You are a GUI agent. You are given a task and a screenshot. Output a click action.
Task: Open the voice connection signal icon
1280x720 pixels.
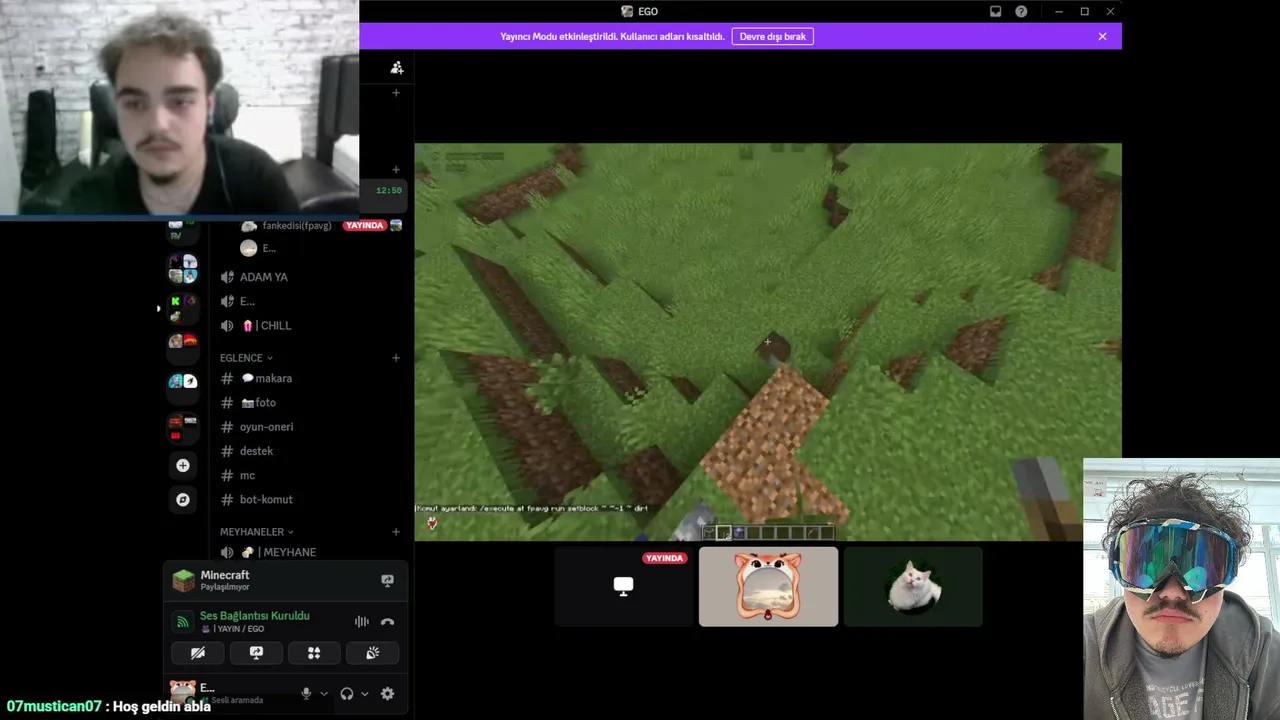pyautogui.click(x=182, y=622)
